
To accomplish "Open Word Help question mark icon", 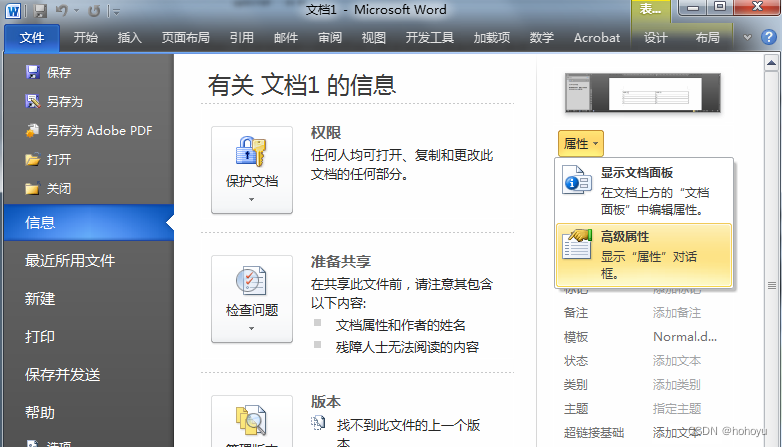I will coord(769,37).
